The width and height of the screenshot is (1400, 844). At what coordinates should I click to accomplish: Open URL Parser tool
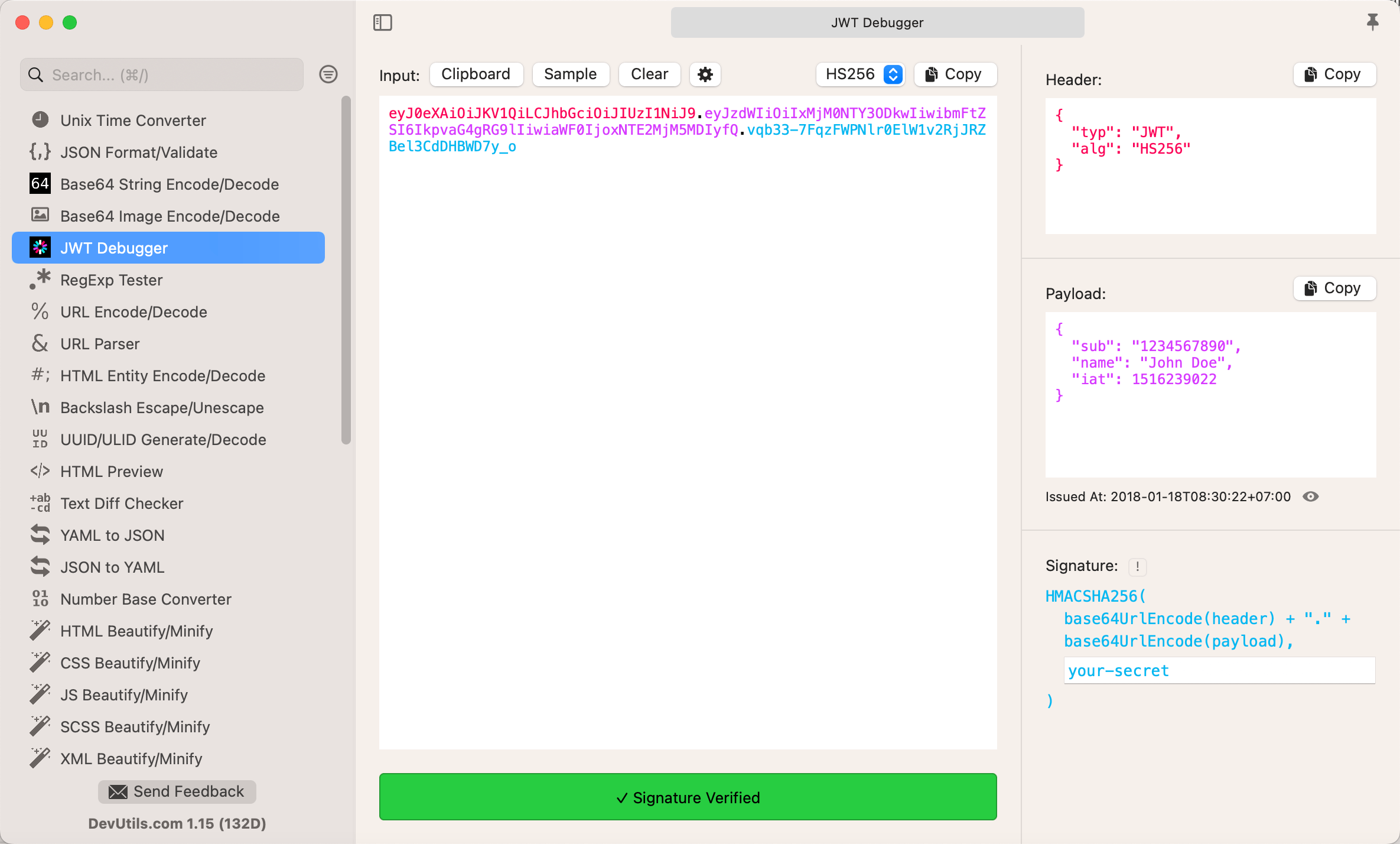click(168, 343)
